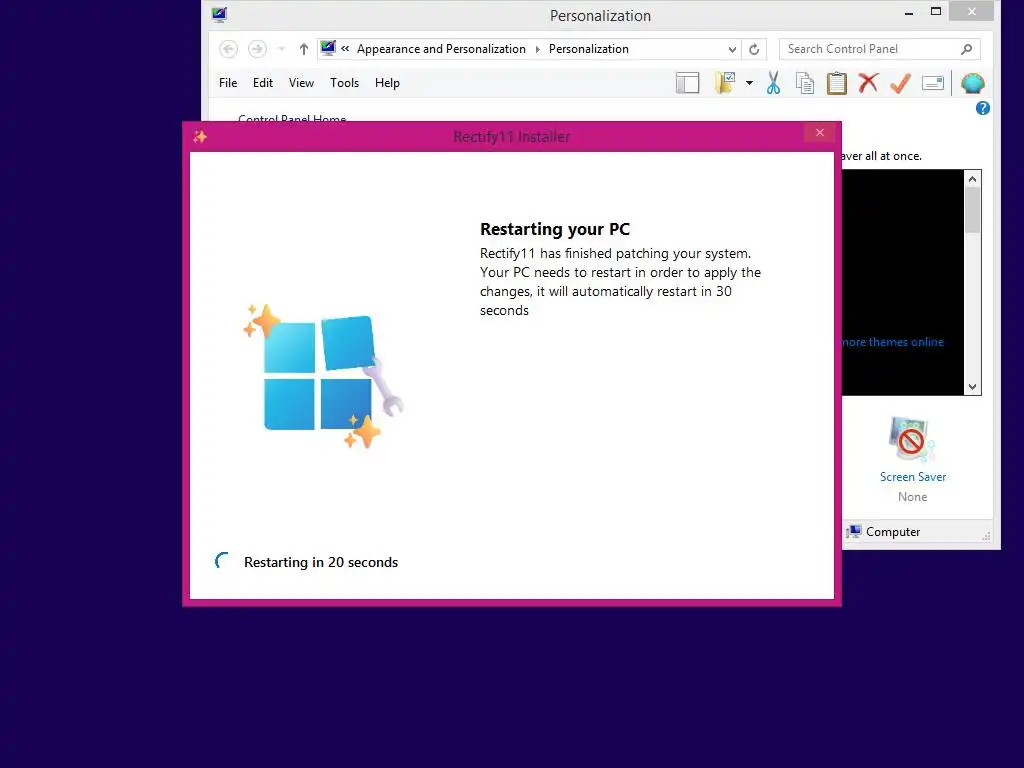1024x768 pixels.
Task: Select the Personalization breadcrumb
Action: point(588,49)
